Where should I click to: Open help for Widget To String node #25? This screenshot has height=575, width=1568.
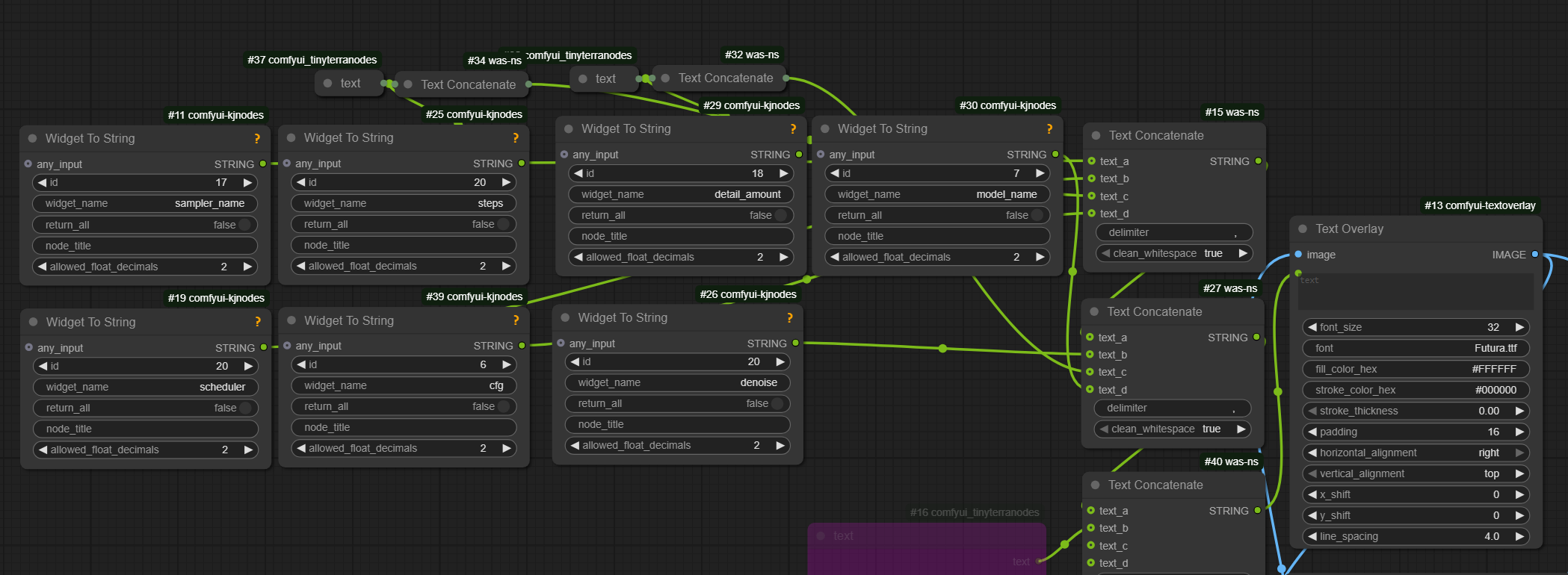point(516,137)
